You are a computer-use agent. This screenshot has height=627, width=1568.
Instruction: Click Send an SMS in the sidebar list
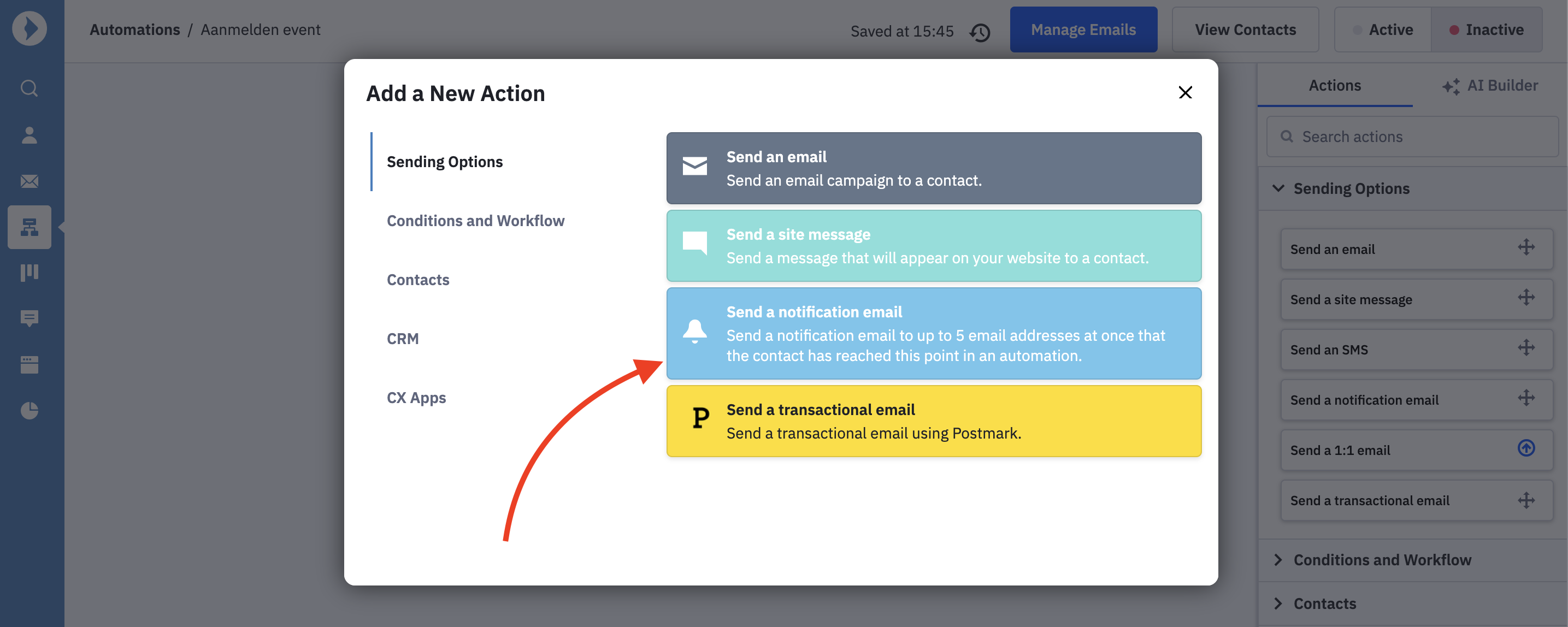[x=1417, y=350]
